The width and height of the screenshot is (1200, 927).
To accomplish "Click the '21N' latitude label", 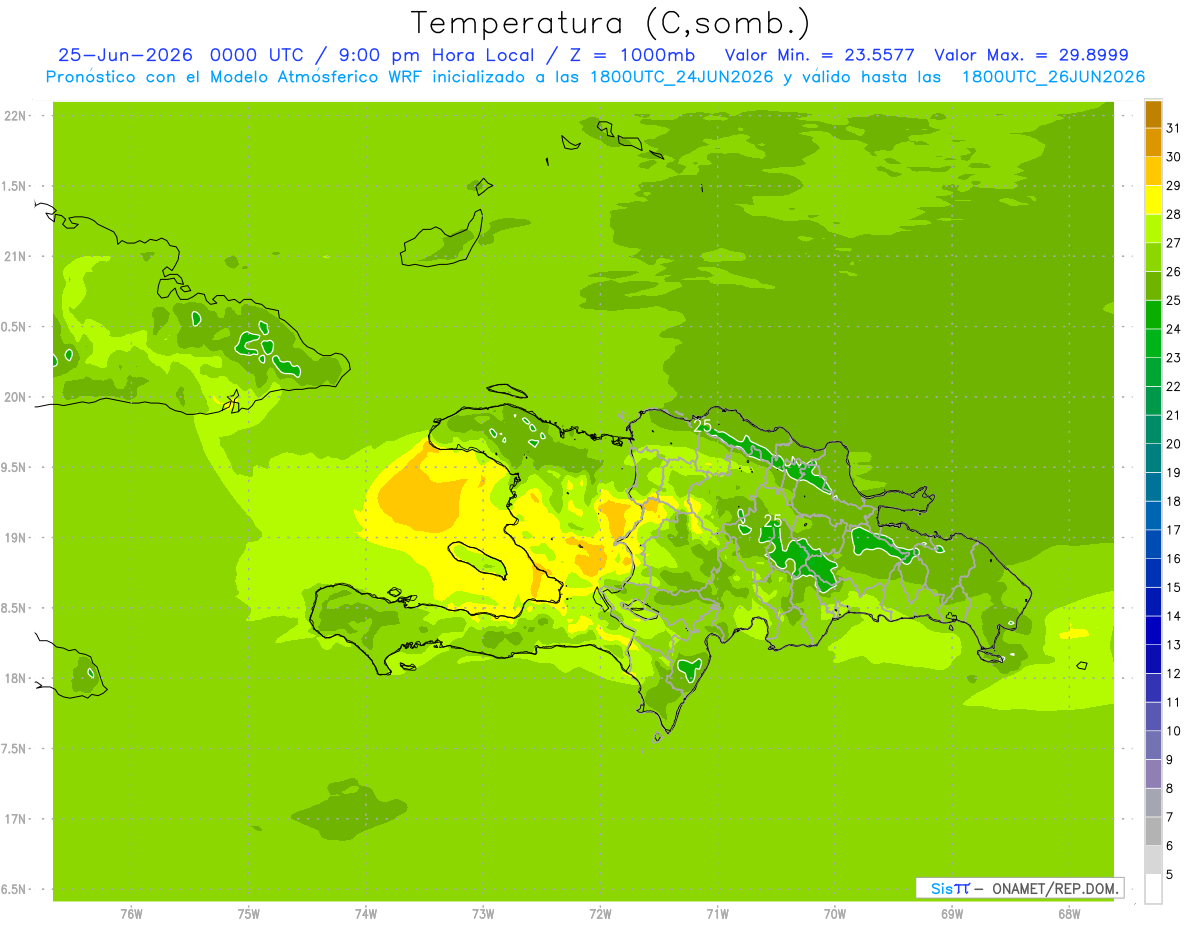I will pyautogui.click(x=17, y=256).
